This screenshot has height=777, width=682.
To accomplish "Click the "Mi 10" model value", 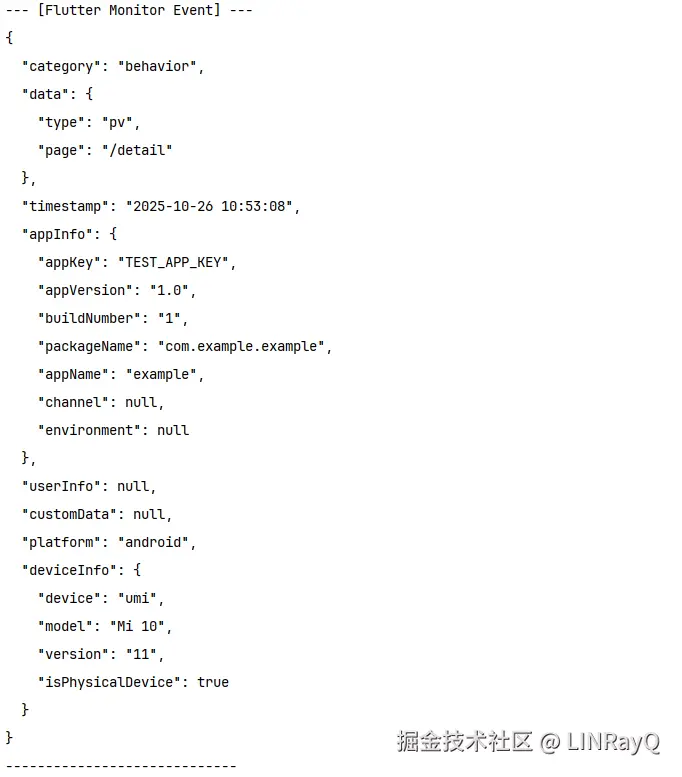I will pos(137,626).
